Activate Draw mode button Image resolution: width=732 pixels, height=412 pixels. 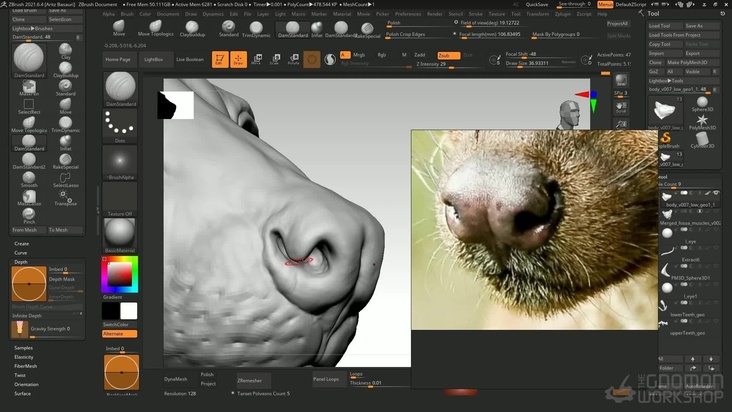point(239,60)
